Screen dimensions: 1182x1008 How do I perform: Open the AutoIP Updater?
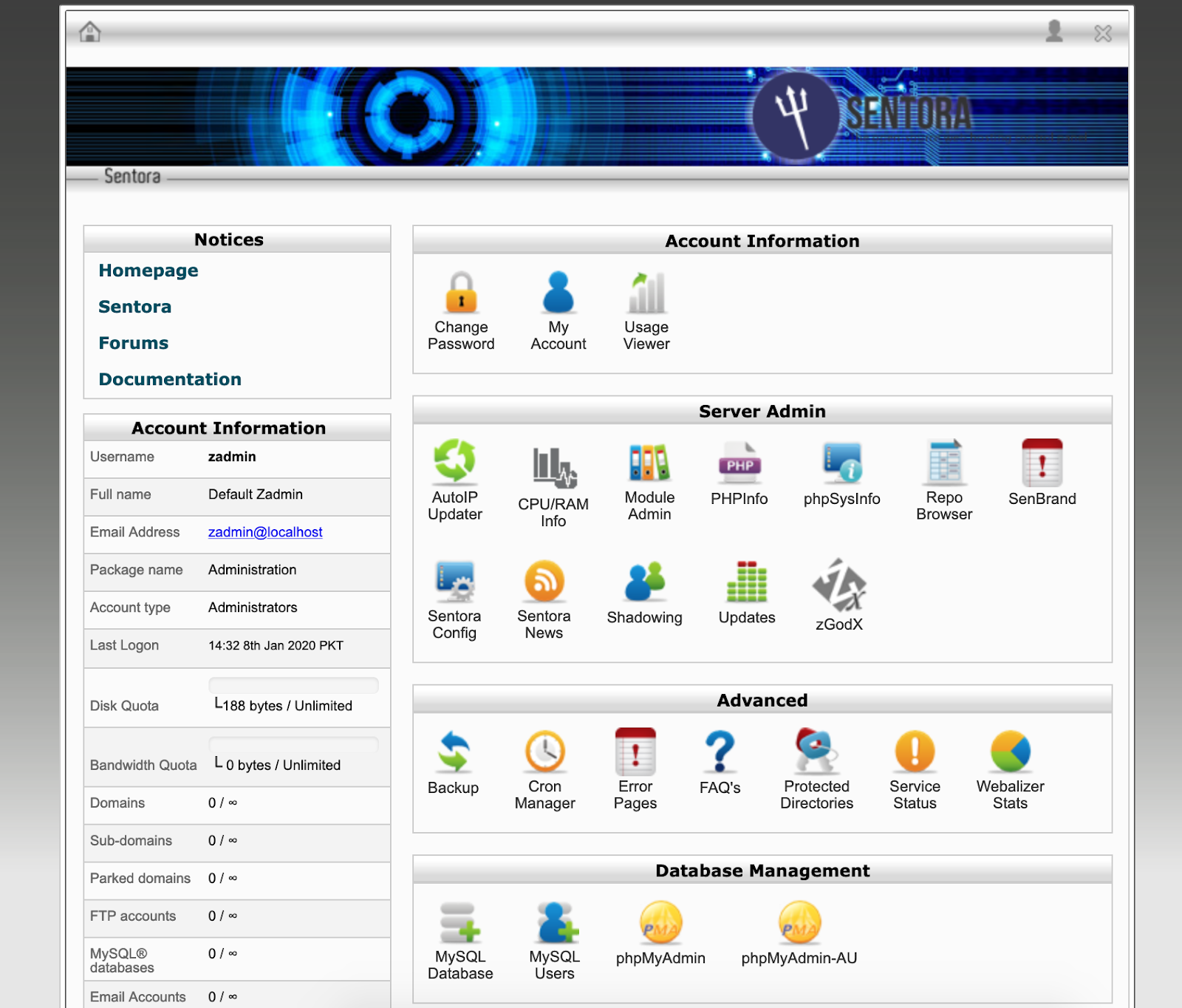[x=455, y=481]
